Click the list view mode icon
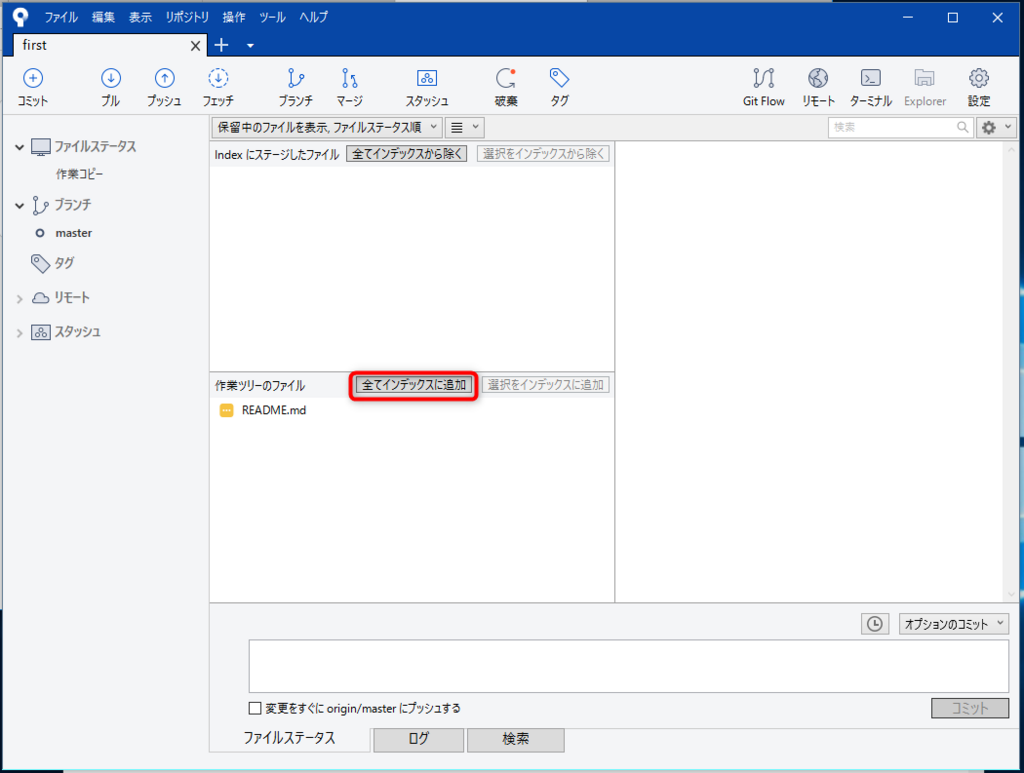Viewport: 1024px width, 773px height. (x=457, y=128)
